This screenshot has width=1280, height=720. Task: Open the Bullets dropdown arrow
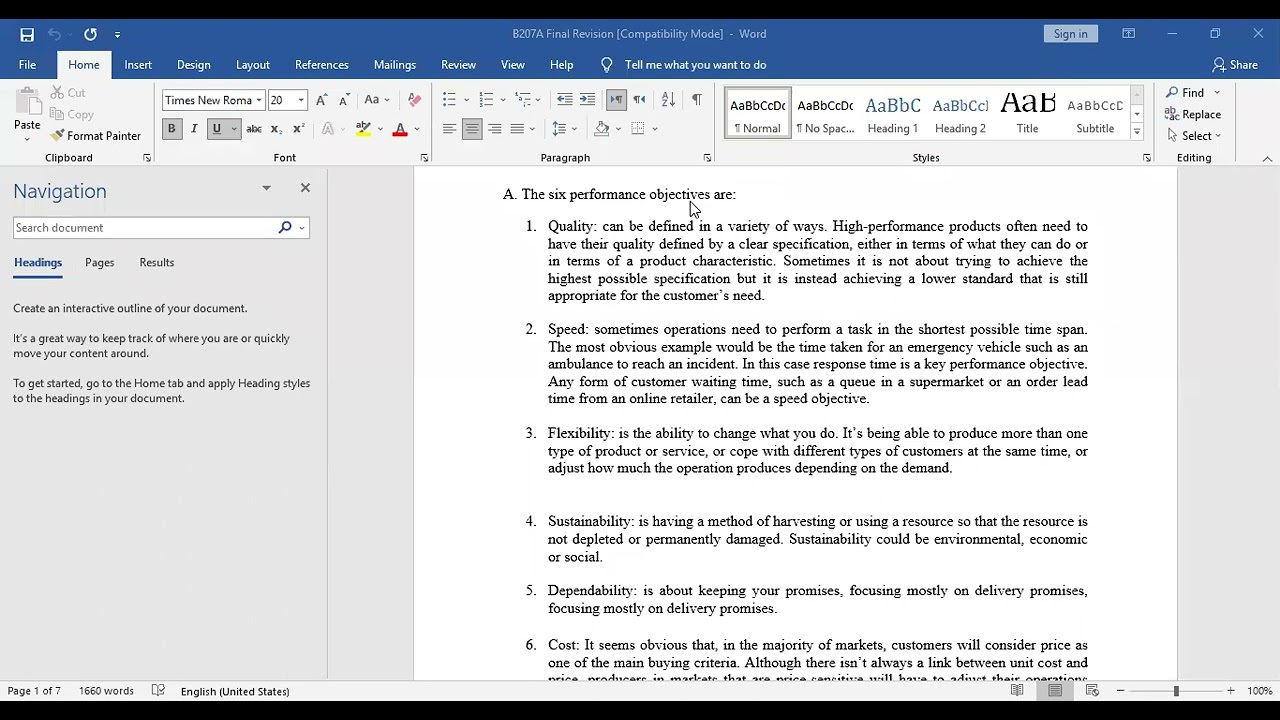(467, 100)
